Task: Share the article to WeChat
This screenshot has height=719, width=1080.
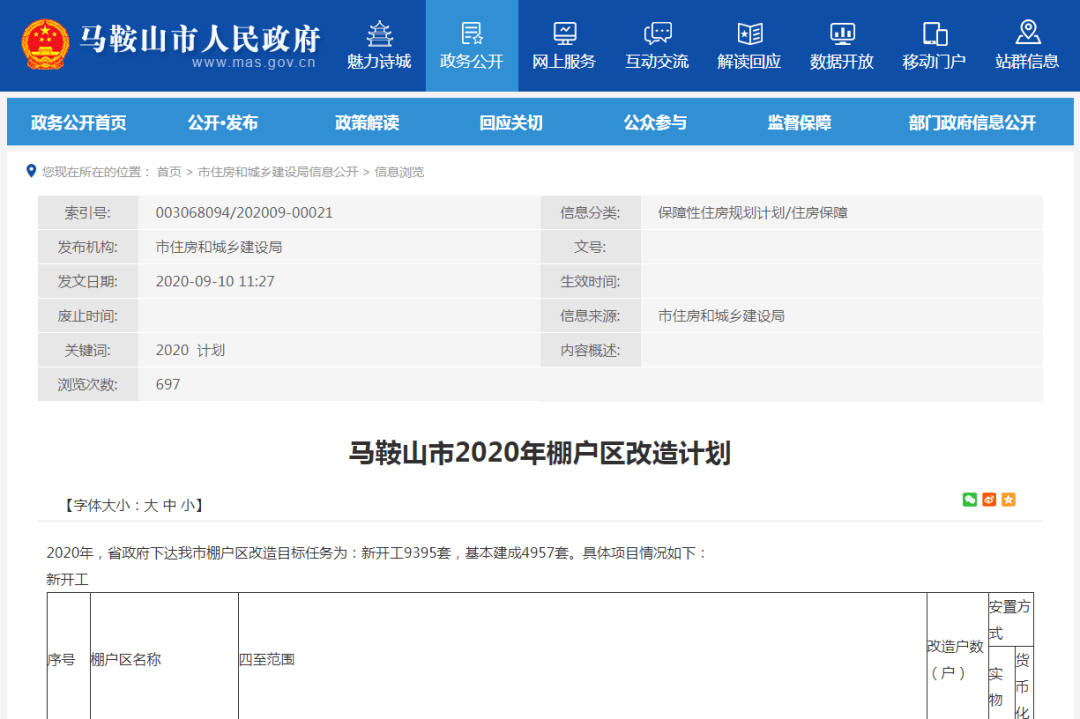Action: pyautogui.click(x=969, y=500)
